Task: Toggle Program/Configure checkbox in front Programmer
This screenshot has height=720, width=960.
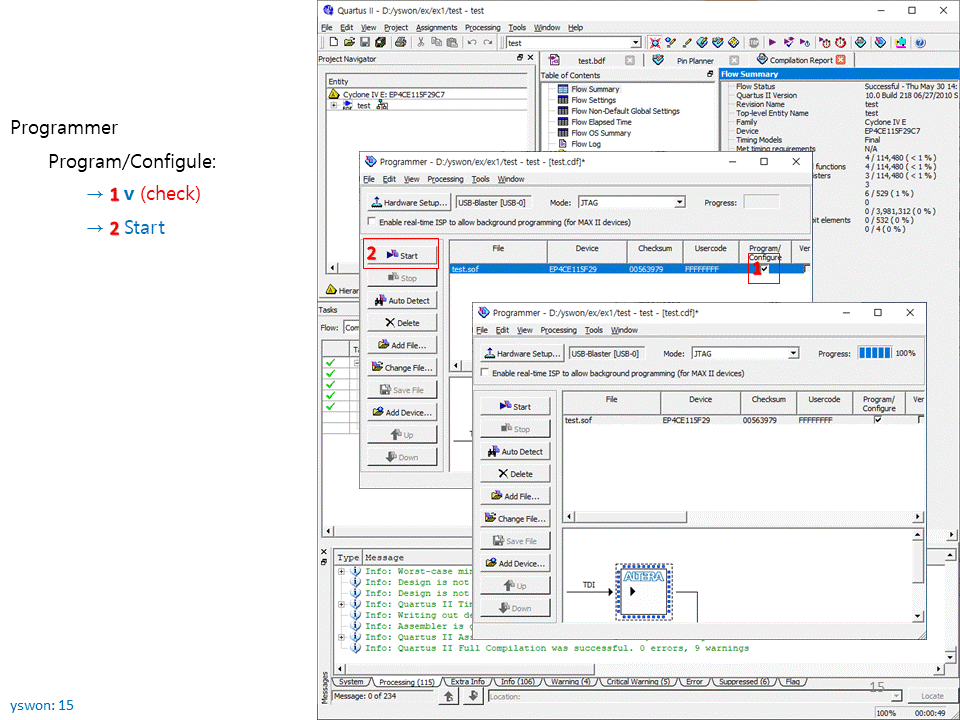Action: [x=879, y=420]
